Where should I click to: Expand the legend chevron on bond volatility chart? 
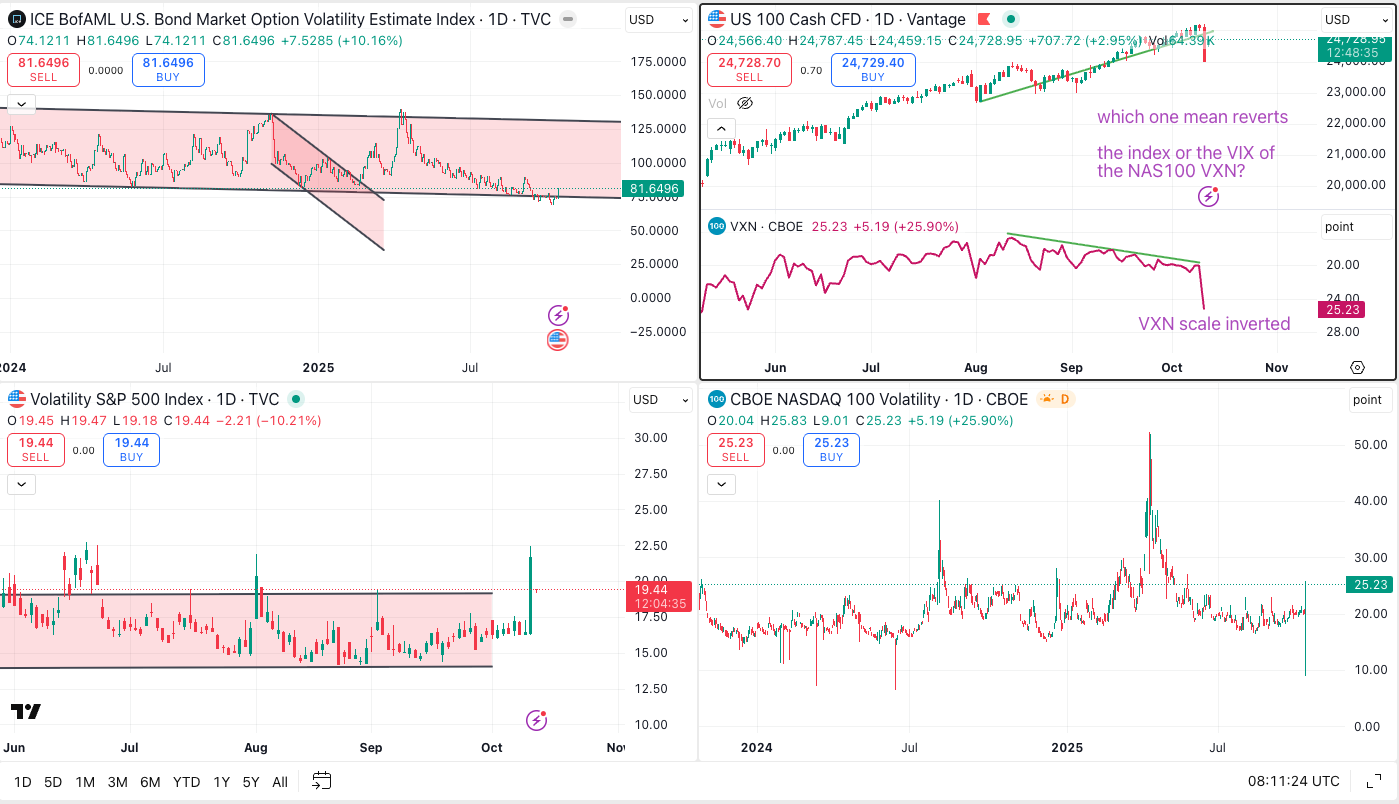point(22,103)
